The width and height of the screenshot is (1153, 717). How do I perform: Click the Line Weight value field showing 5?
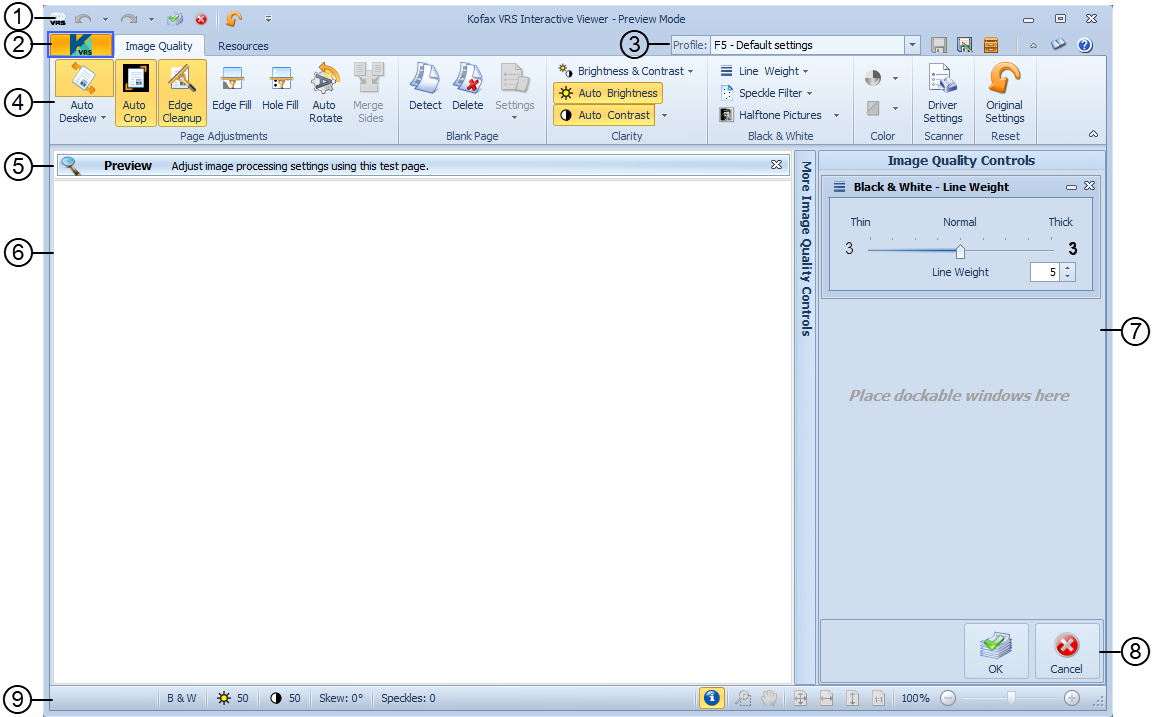[1045, 272]
